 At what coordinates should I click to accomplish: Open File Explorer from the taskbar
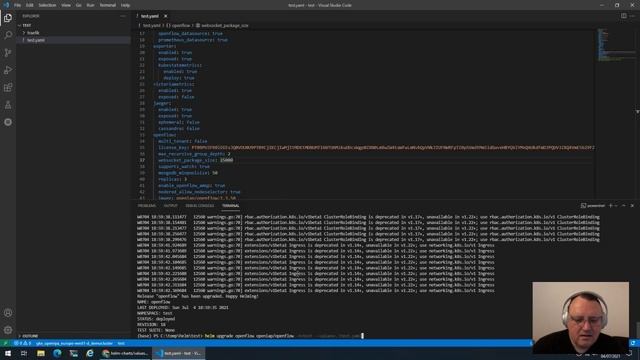41,353
